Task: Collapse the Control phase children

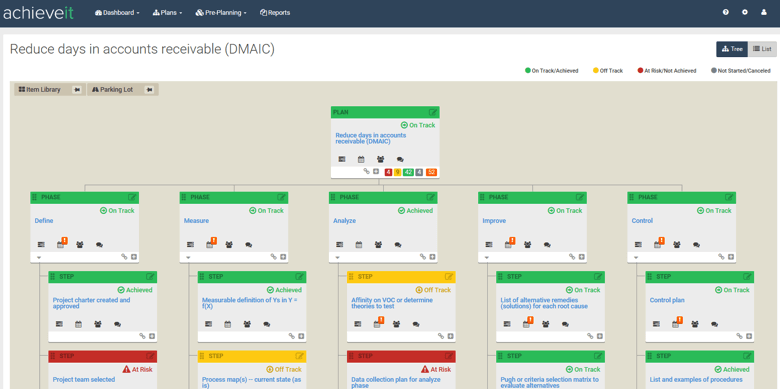Action: click(636, 258)
